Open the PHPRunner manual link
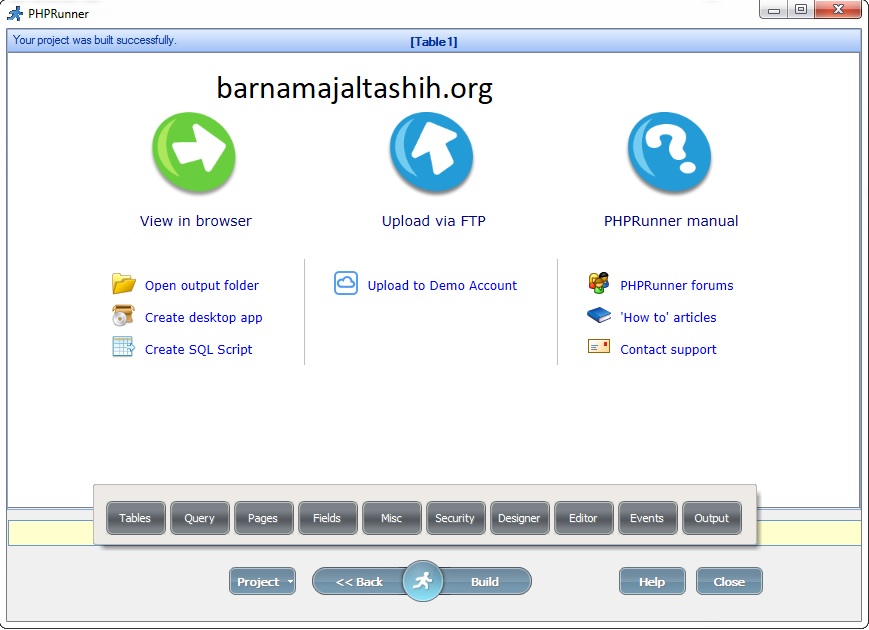Viewport: 869px width, 630px height. click(671, 221)
